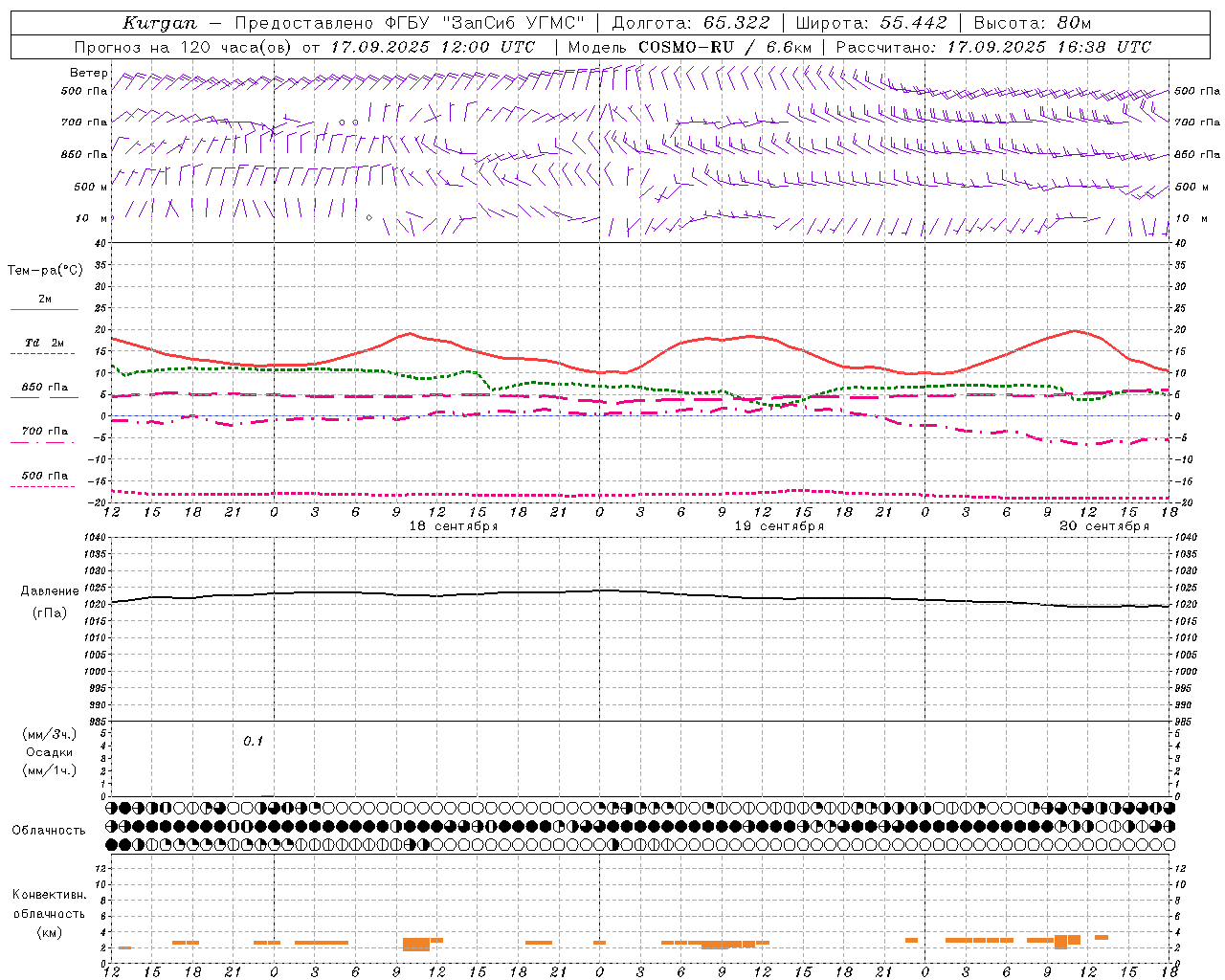This screenshot has width=1225, height=980.
Task: Click the (км) unit label of convective cloudiness
Action: tap(49, 932)
